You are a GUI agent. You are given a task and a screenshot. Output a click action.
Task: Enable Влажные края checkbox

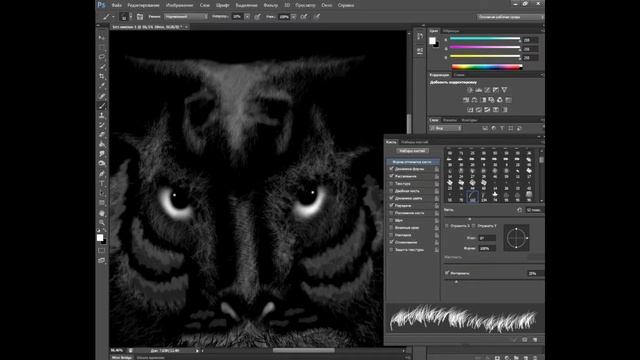pyautogui.click(x=391, y=227)
